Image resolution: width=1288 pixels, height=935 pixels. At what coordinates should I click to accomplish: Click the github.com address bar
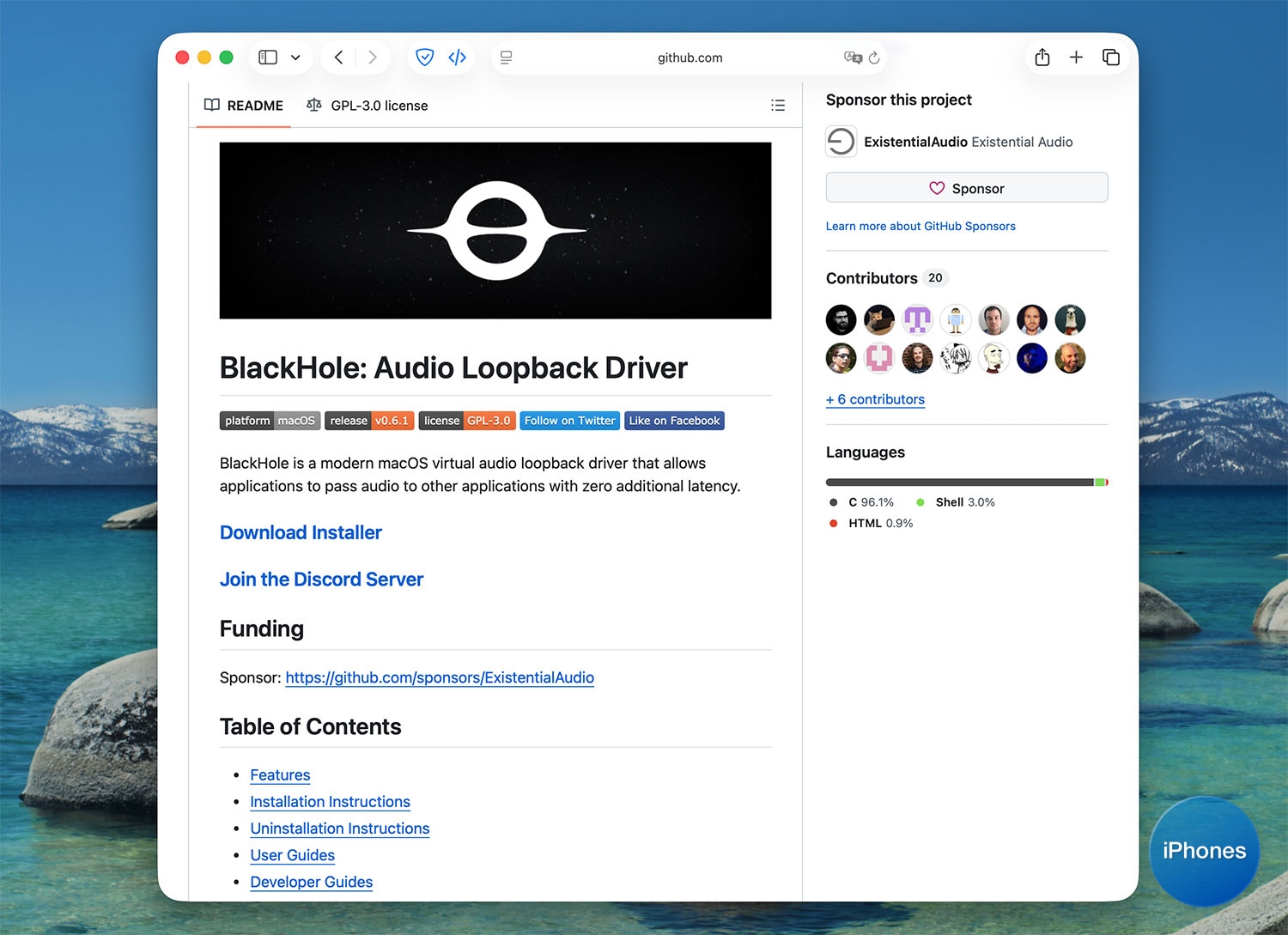[x=690, y=58]
